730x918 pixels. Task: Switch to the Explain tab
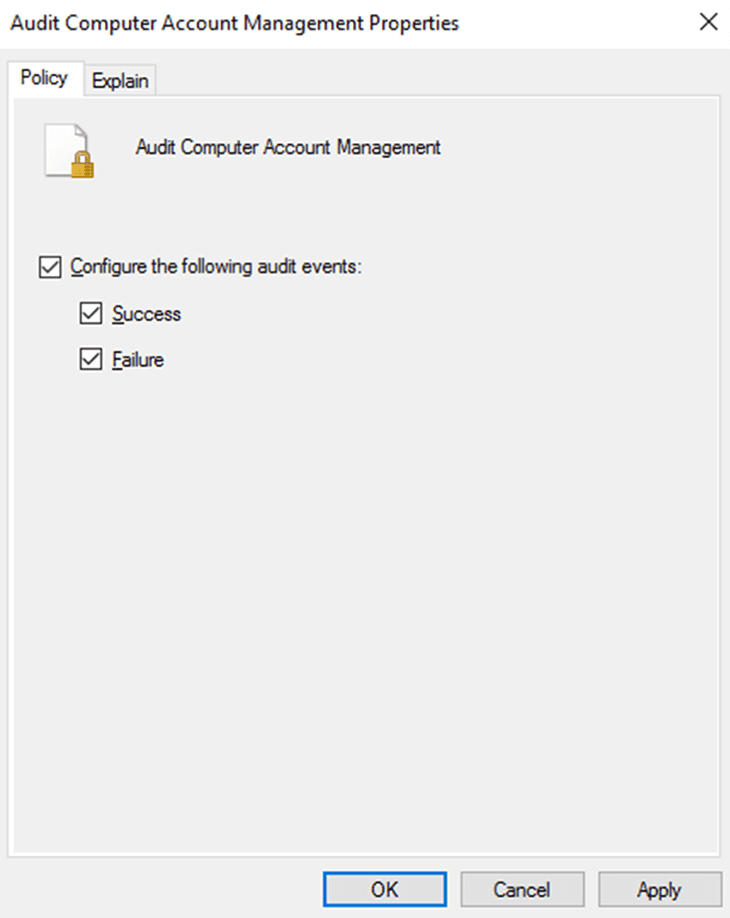pos(120,82)
